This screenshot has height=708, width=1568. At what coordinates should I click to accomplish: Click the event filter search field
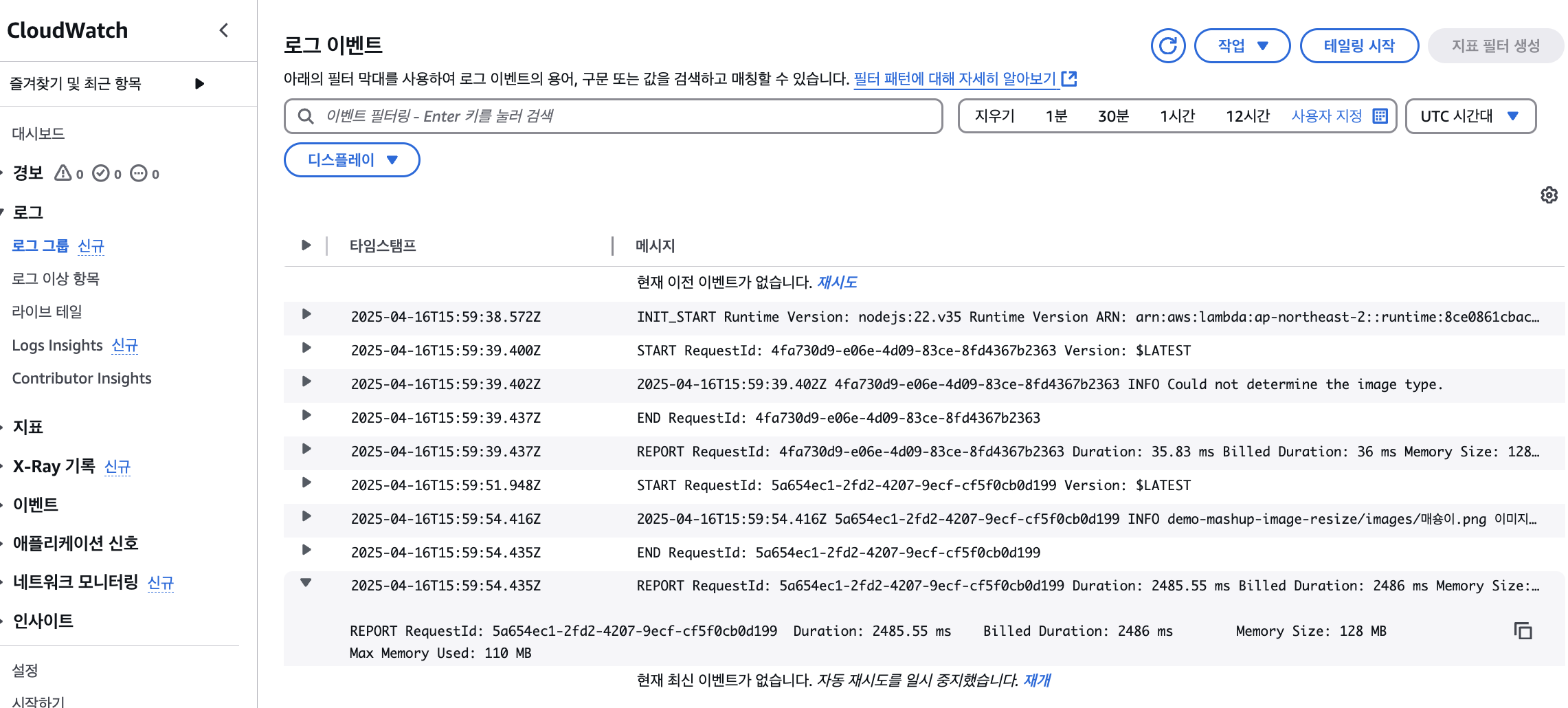pyautogui.click(x=613, y=115)
